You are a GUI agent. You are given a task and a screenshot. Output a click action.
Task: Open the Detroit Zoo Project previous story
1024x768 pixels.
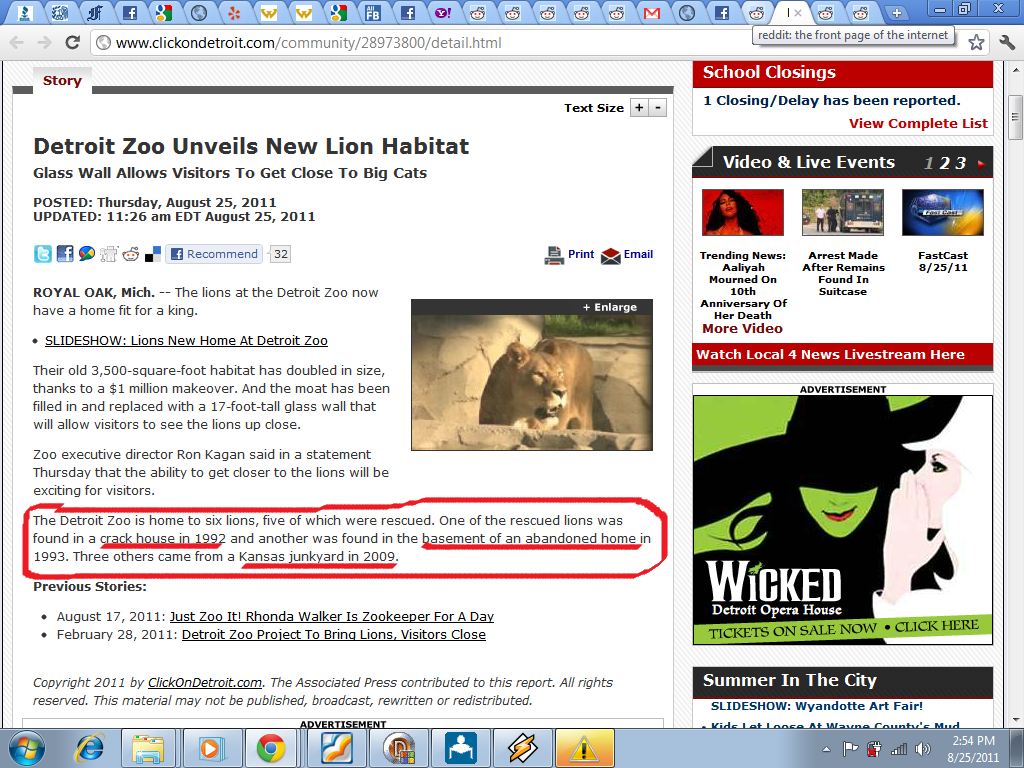334,635
